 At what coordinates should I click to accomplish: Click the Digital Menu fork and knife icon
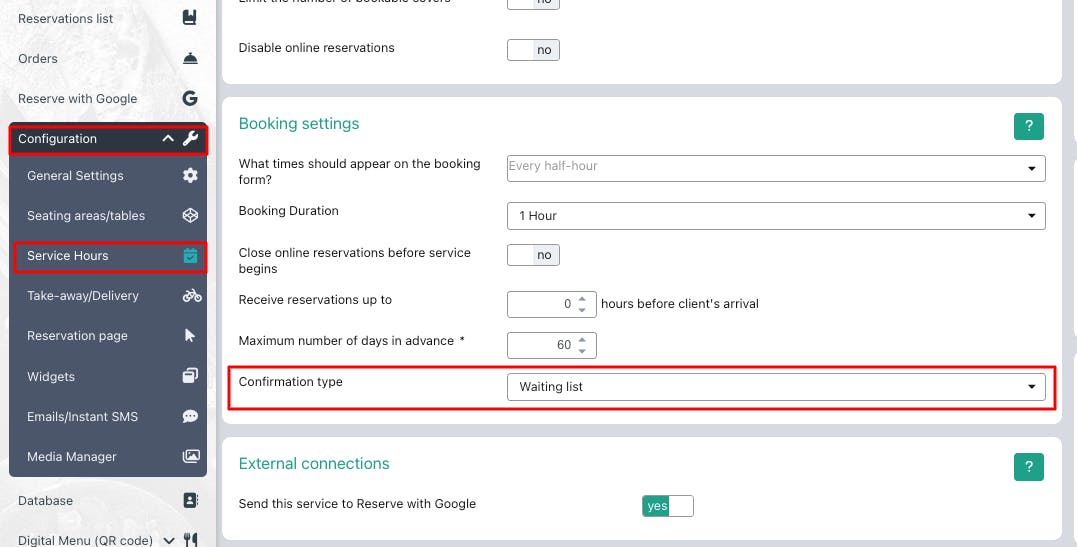(x=191, y=541)
